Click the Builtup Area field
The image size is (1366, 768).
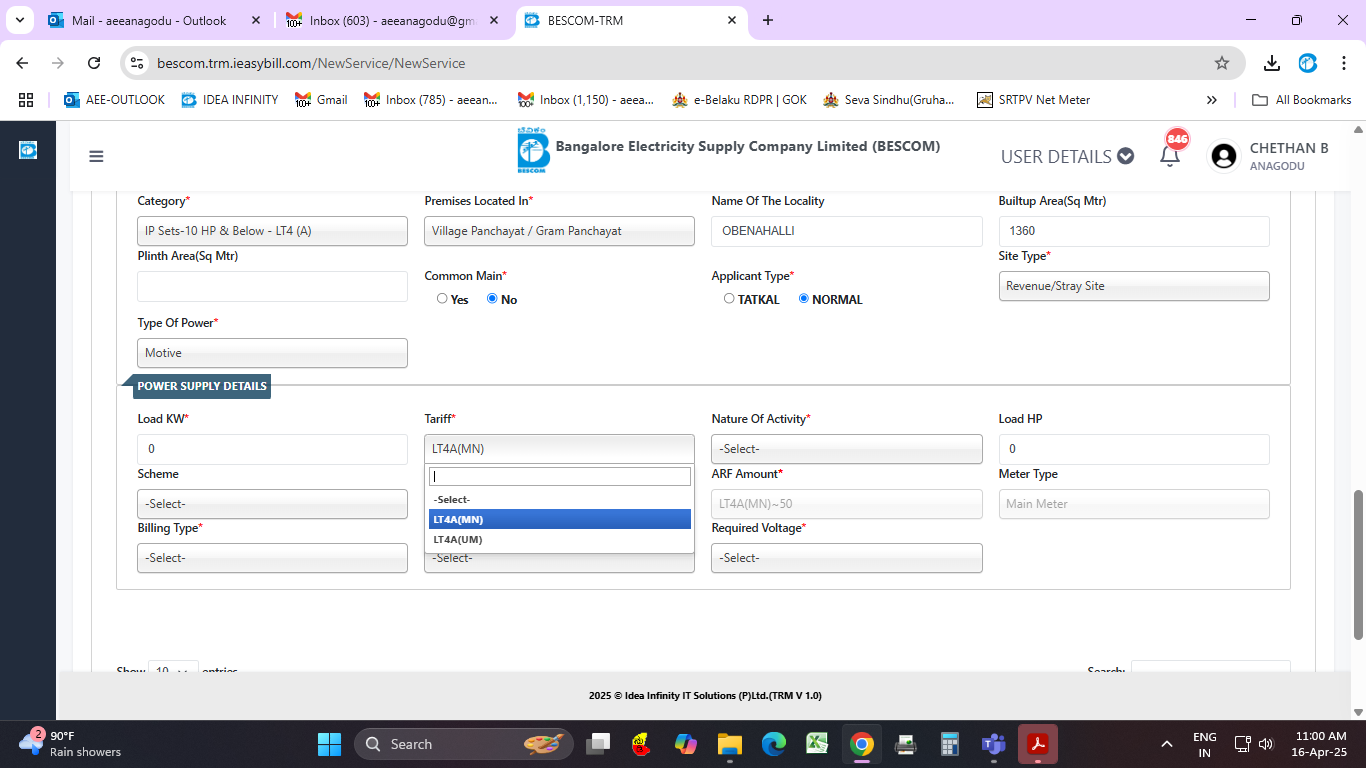click(x=1134, y=231)
